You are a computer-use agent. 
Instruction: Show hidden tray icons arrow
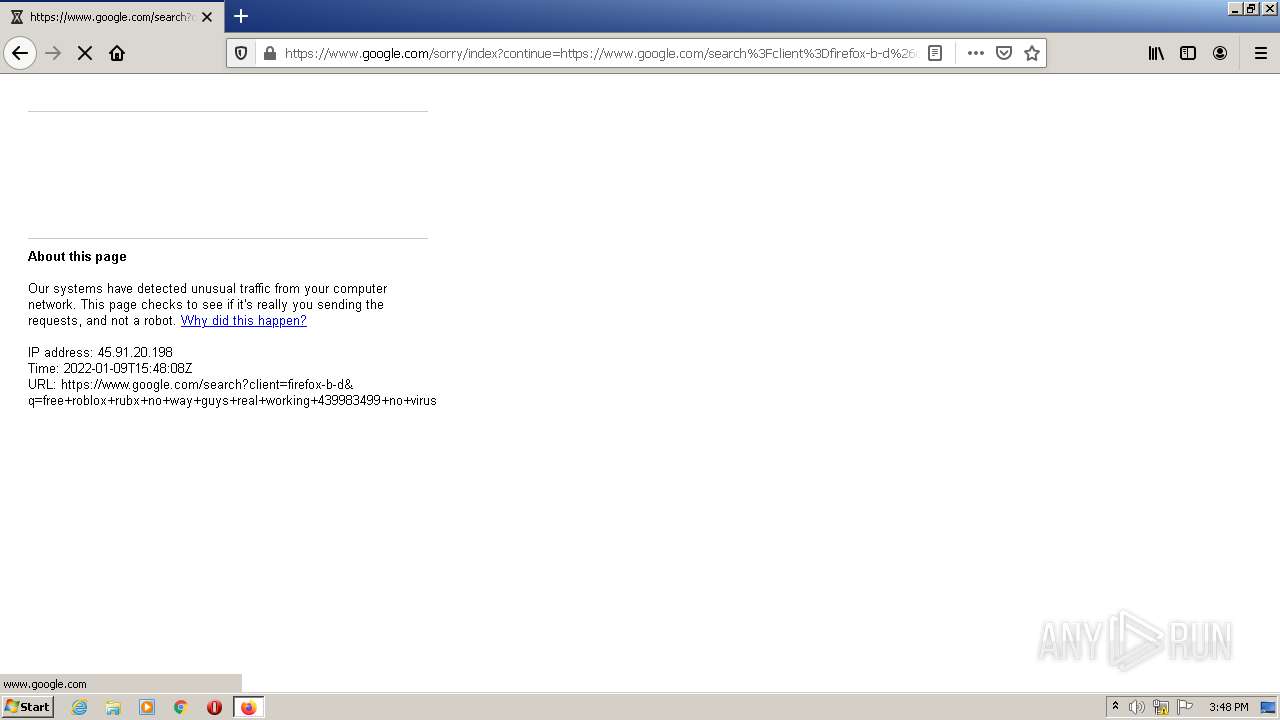(x=1115, y=707)
